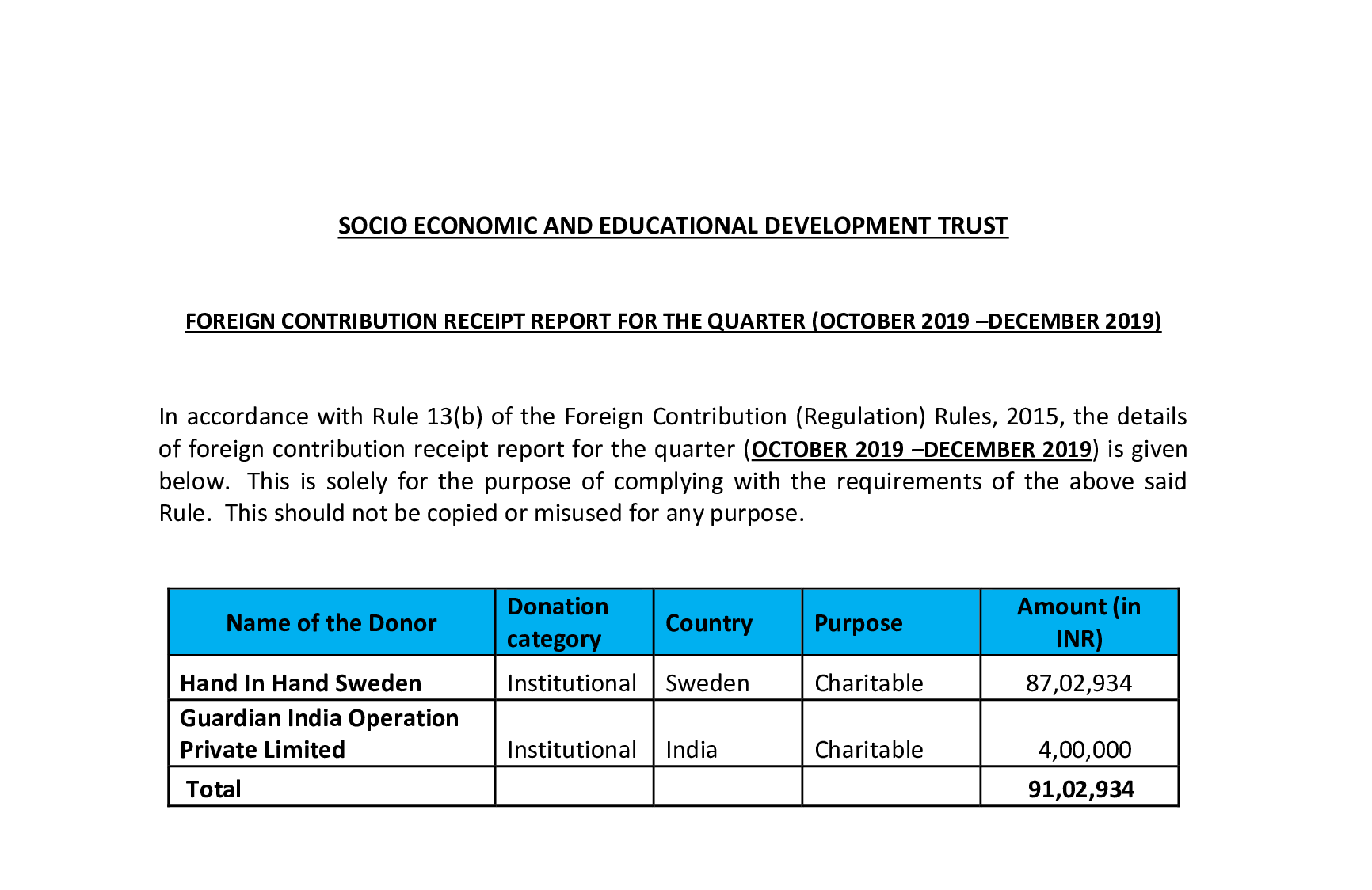Select 'Charitable' in the Guardian India row
The height and width of the screenshot is (890, 1372).
pos(869,749)
